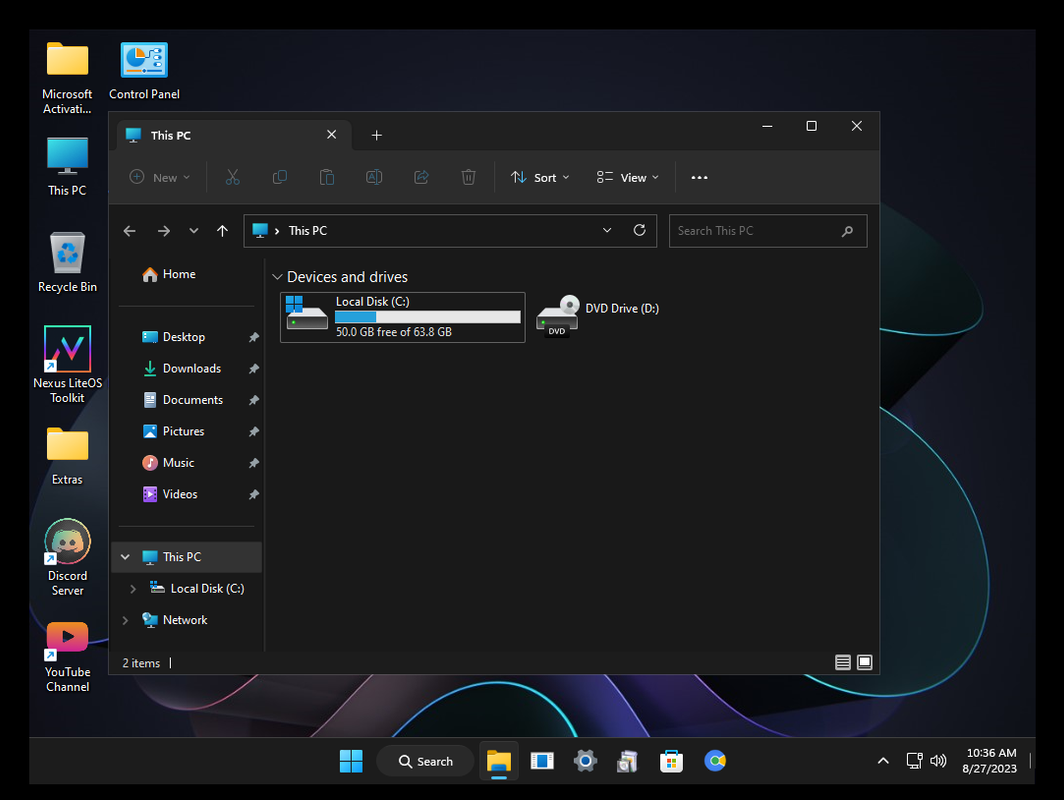The width and height of the screenshot is (1064, 800).
Task: Open Control Panel desktop icon
Action: coord(144,71)
